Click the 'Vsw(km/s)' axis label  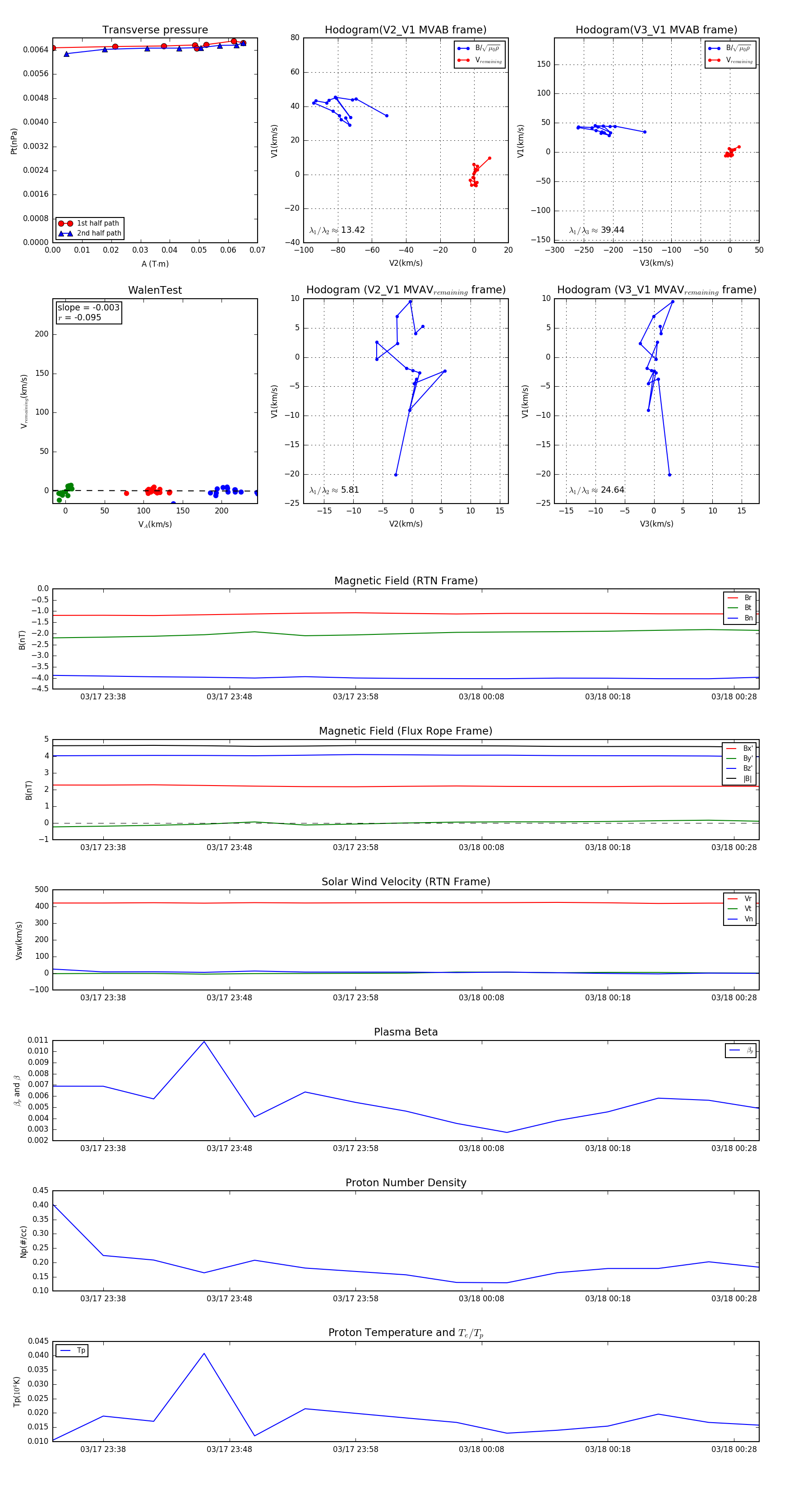[19, 940]
